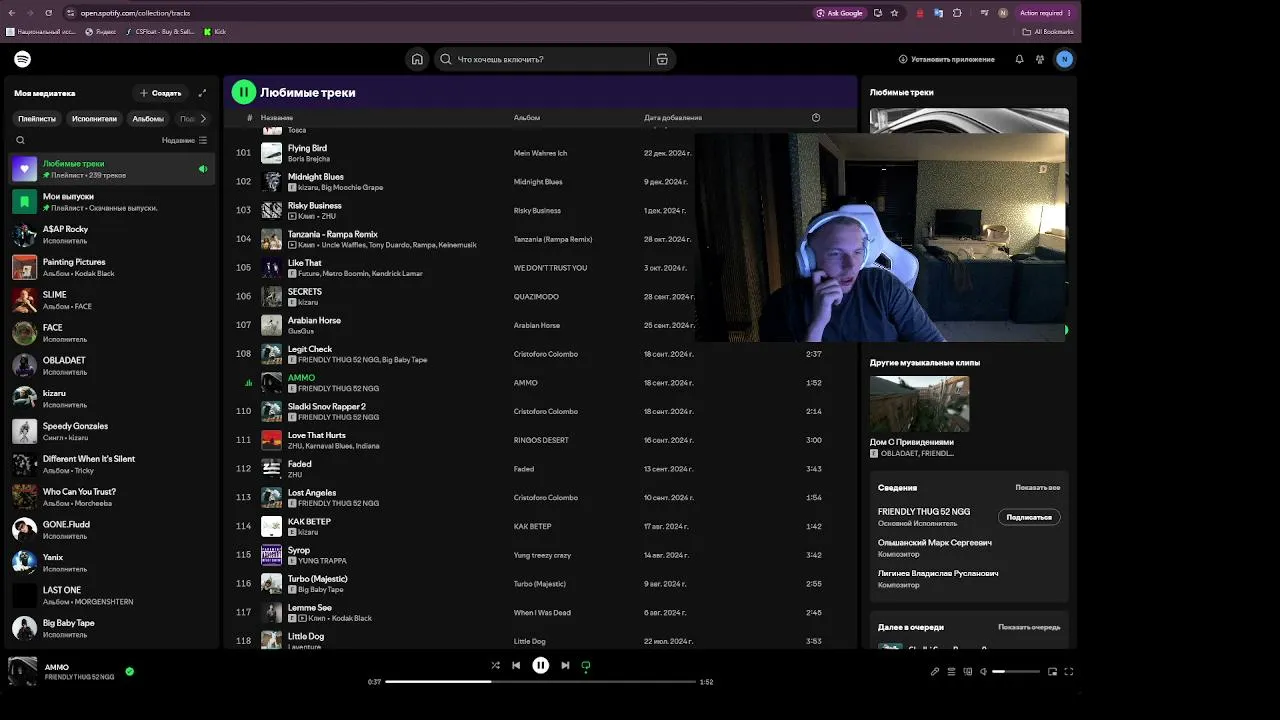1280x720 pixels.
Task: Expand the Сведения credits with Показать все
Action: pos(1038,488)
